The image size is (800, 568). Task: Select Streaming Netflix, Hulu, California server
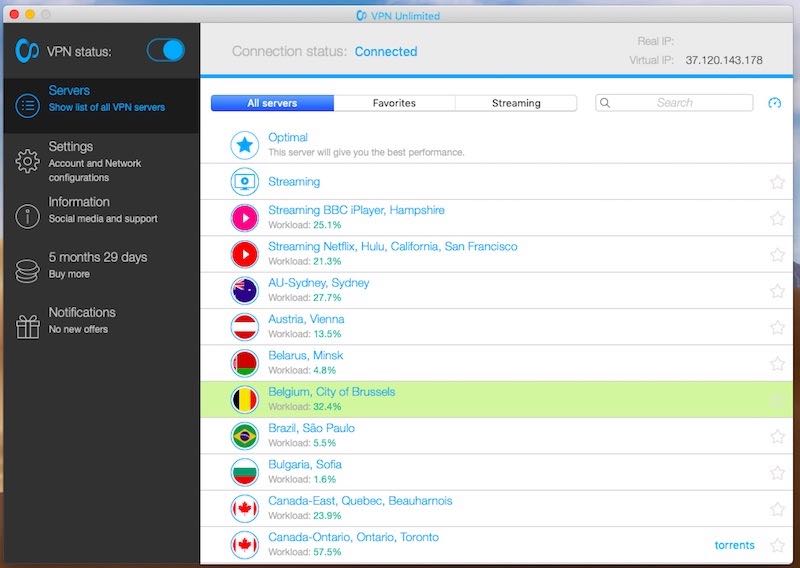496,254
